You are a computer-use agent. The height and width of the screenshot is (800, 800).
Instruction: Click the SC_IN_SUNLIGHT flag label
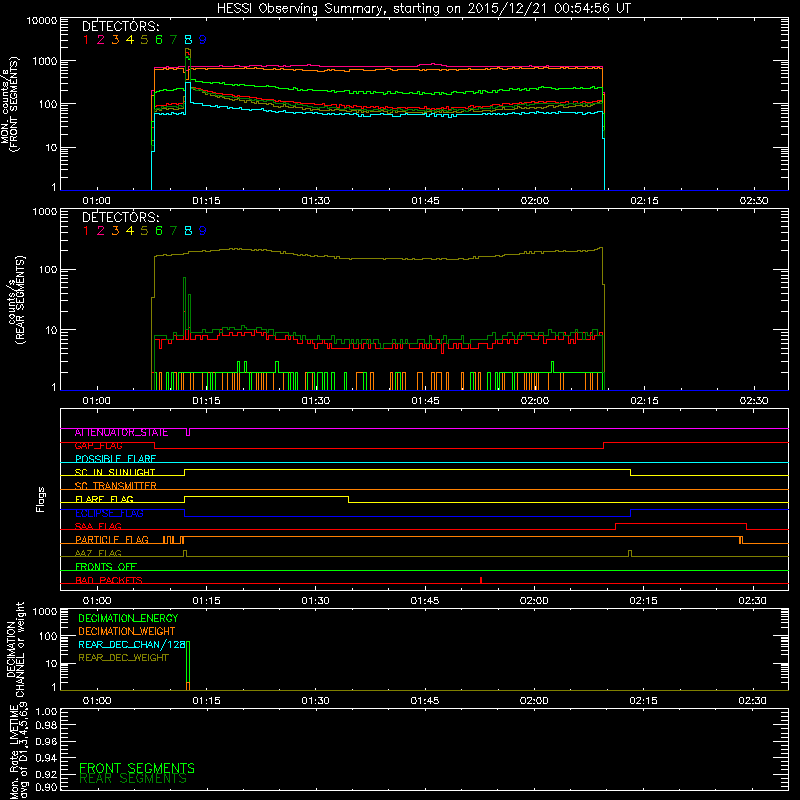[x=115, y=472]
